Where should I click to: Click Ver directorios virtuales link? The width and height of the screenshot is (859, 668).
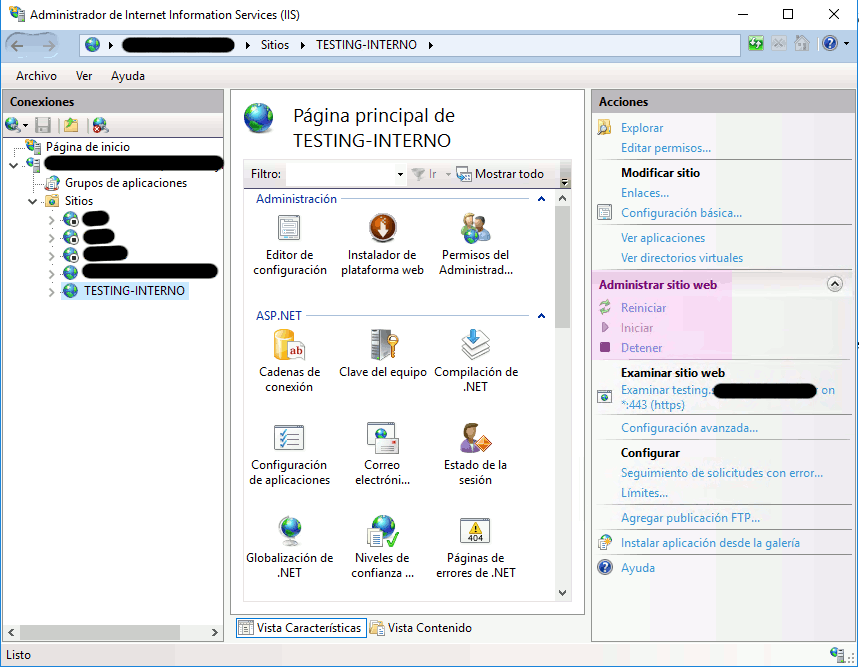click(x=682, y=258)
